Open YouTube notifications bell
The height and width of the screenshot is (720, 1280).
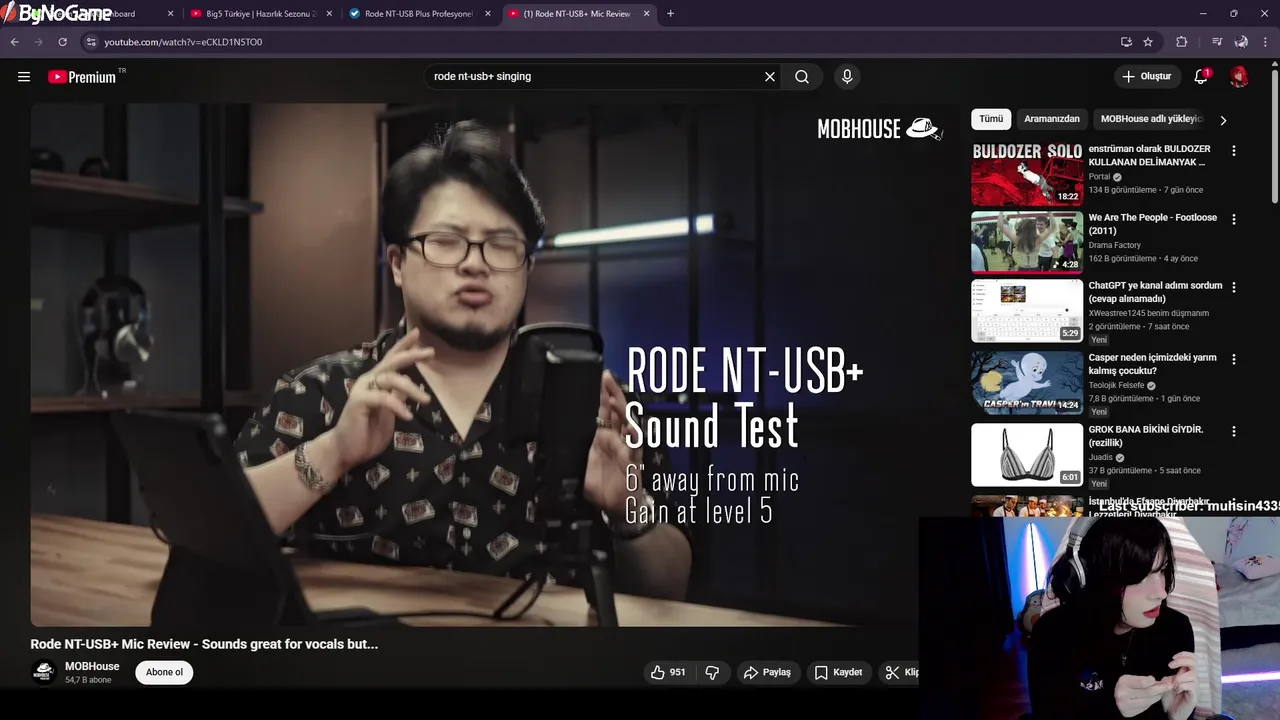click(x=1201, y=77)
